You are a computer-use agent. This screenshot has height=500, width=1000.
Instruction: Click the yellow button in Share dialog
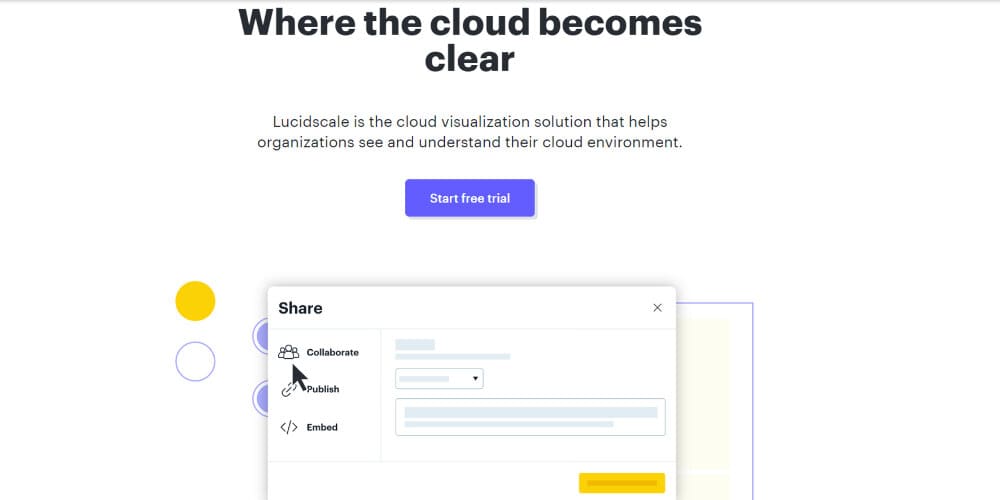(622, 483)
